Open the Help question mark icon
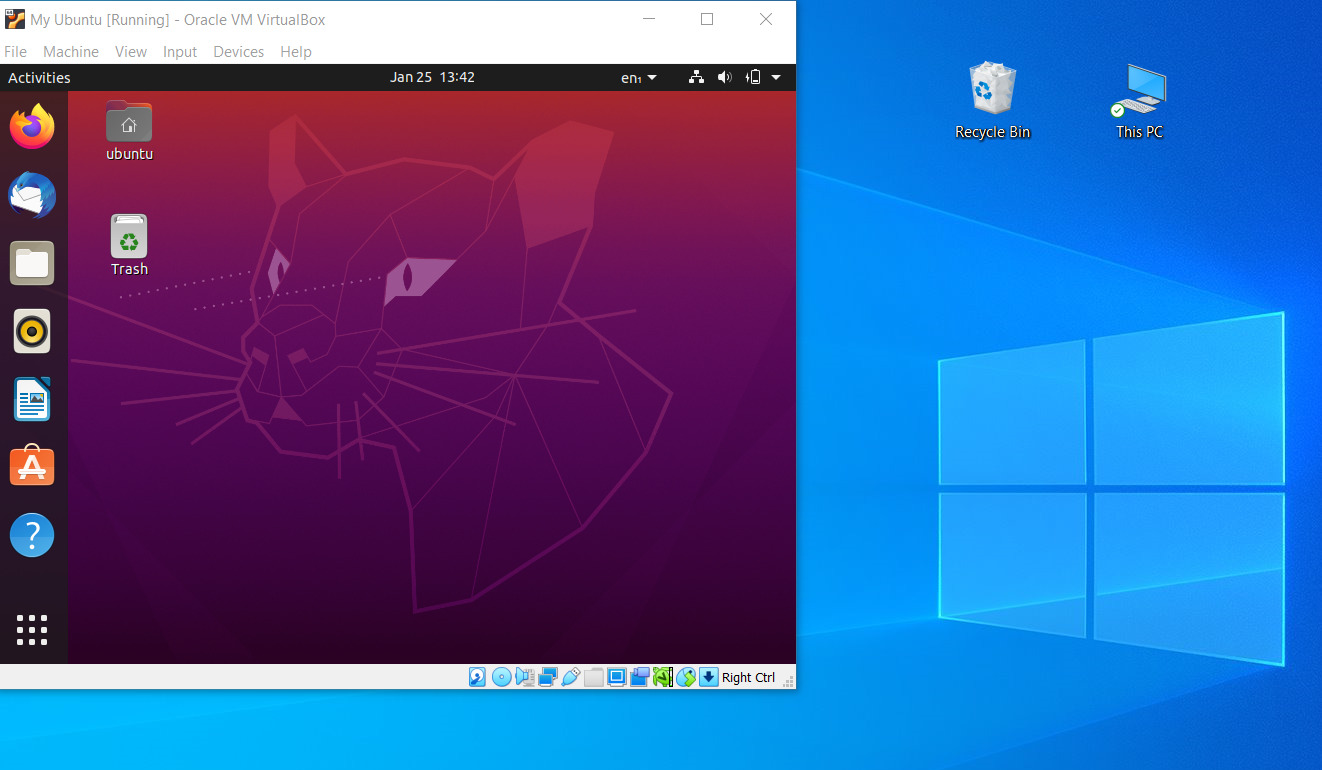1322x770 pixels. pyautogui.click(x=32, y=535)
